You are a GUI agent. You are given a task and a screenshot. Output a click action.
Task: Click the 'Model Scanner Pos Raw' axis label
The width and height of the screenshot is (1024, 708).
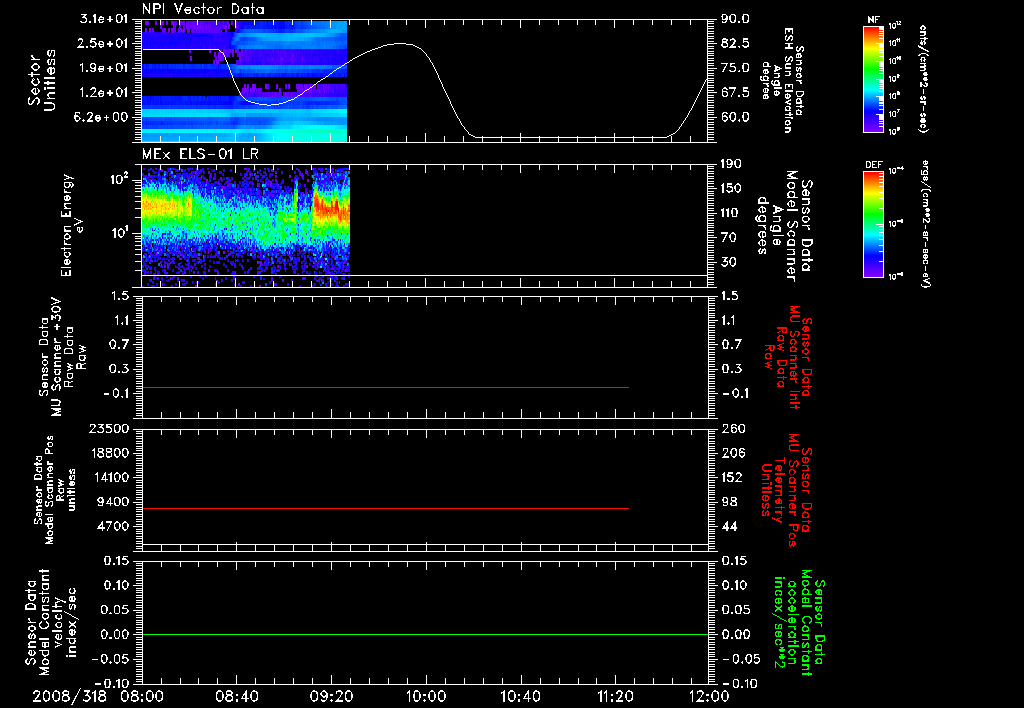pos(55,490)
